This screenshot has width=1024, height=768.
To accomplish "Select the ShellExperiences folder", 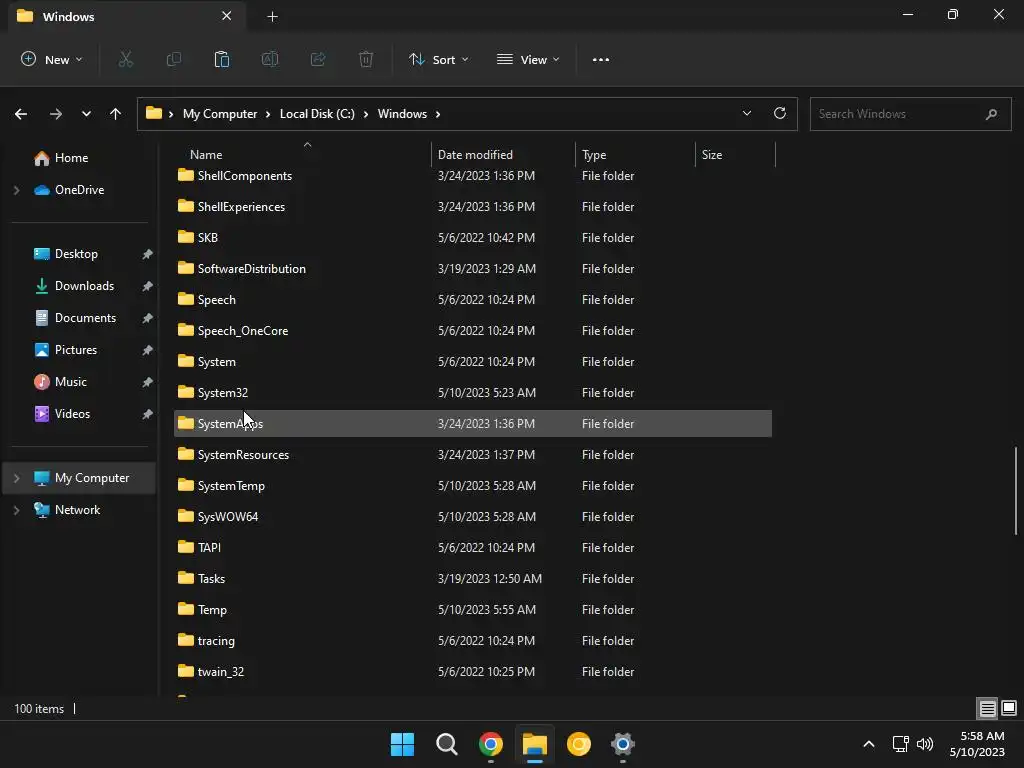I will tap(473, 206).
